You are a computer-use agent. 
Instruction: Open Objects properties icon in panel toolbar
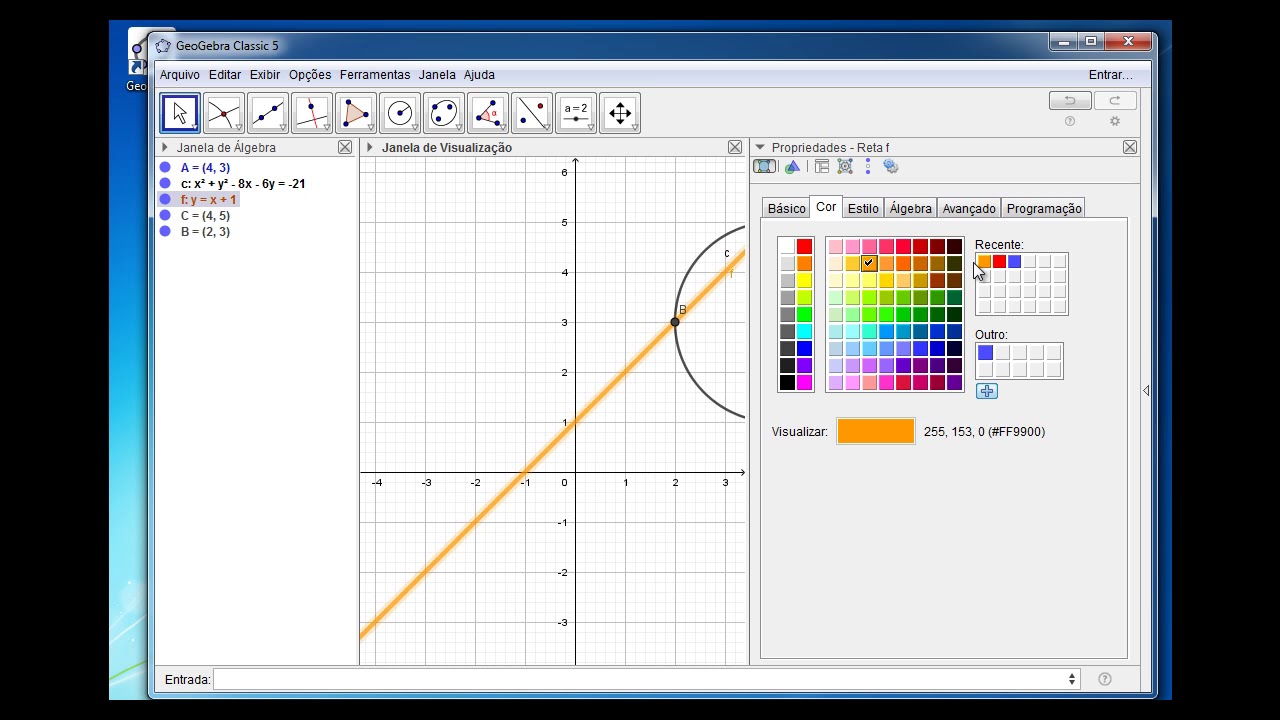(765, 167)
